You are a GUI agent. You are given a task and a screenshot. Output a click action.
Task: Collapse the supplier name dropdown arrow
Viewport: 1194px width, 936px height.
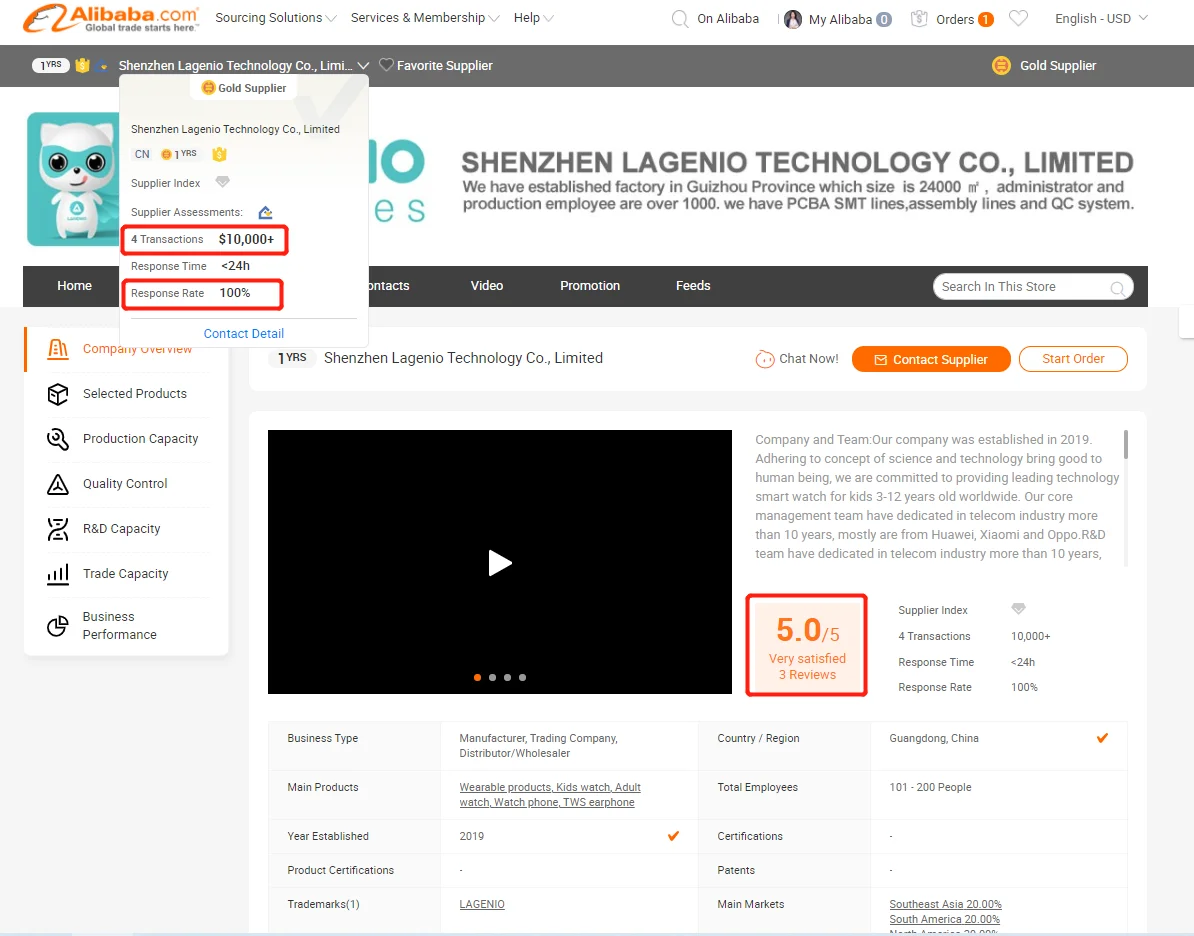click(x=363, y=65)
